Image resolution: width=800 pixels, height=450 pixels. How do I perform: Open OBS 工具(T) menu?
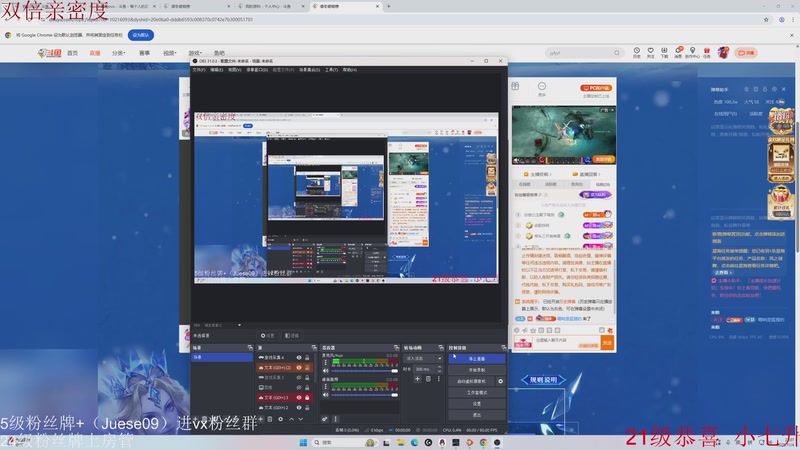tap(331, 69)
